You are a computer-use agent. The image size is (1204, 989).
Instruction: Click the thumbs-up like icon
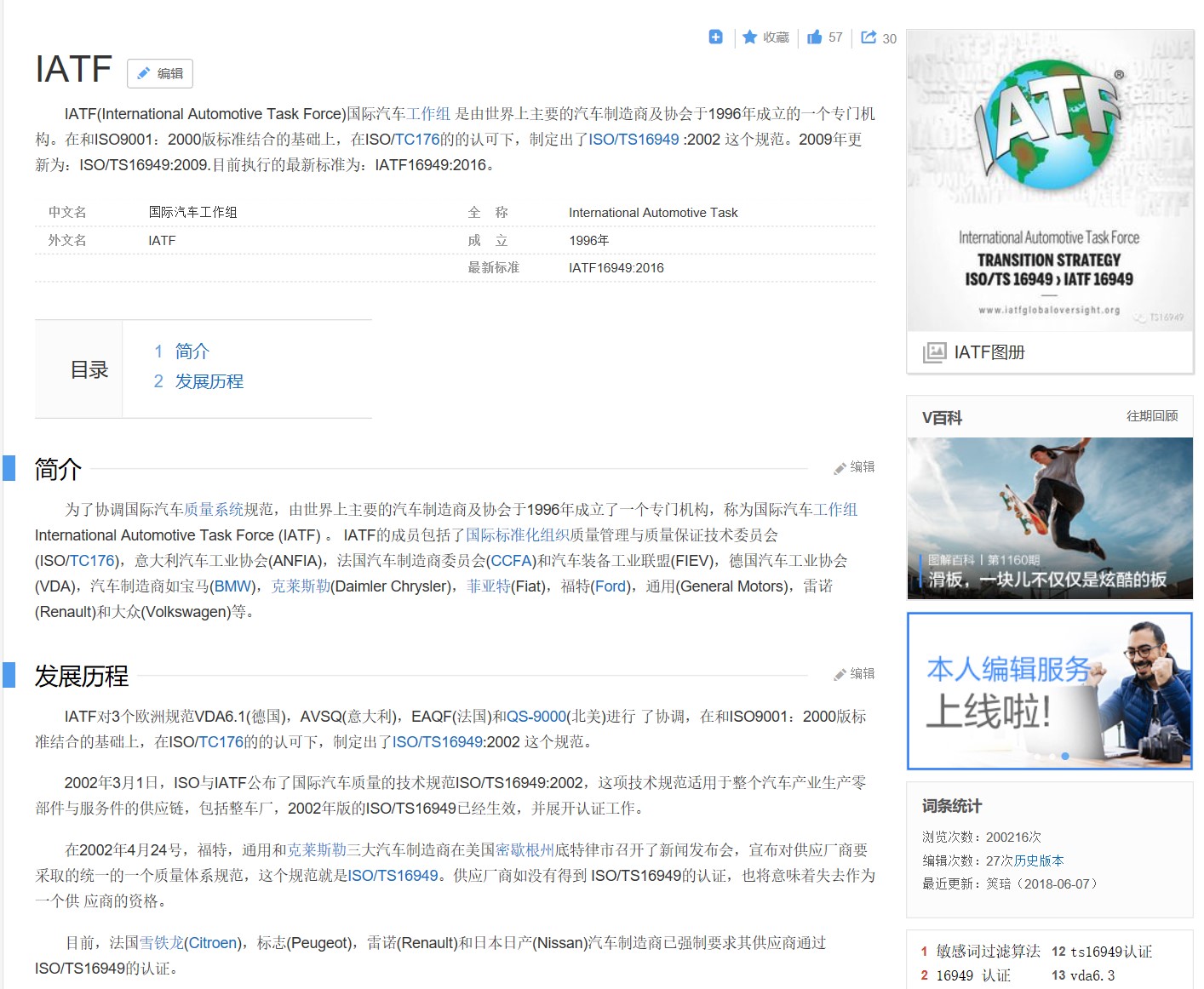coord(815,37)
